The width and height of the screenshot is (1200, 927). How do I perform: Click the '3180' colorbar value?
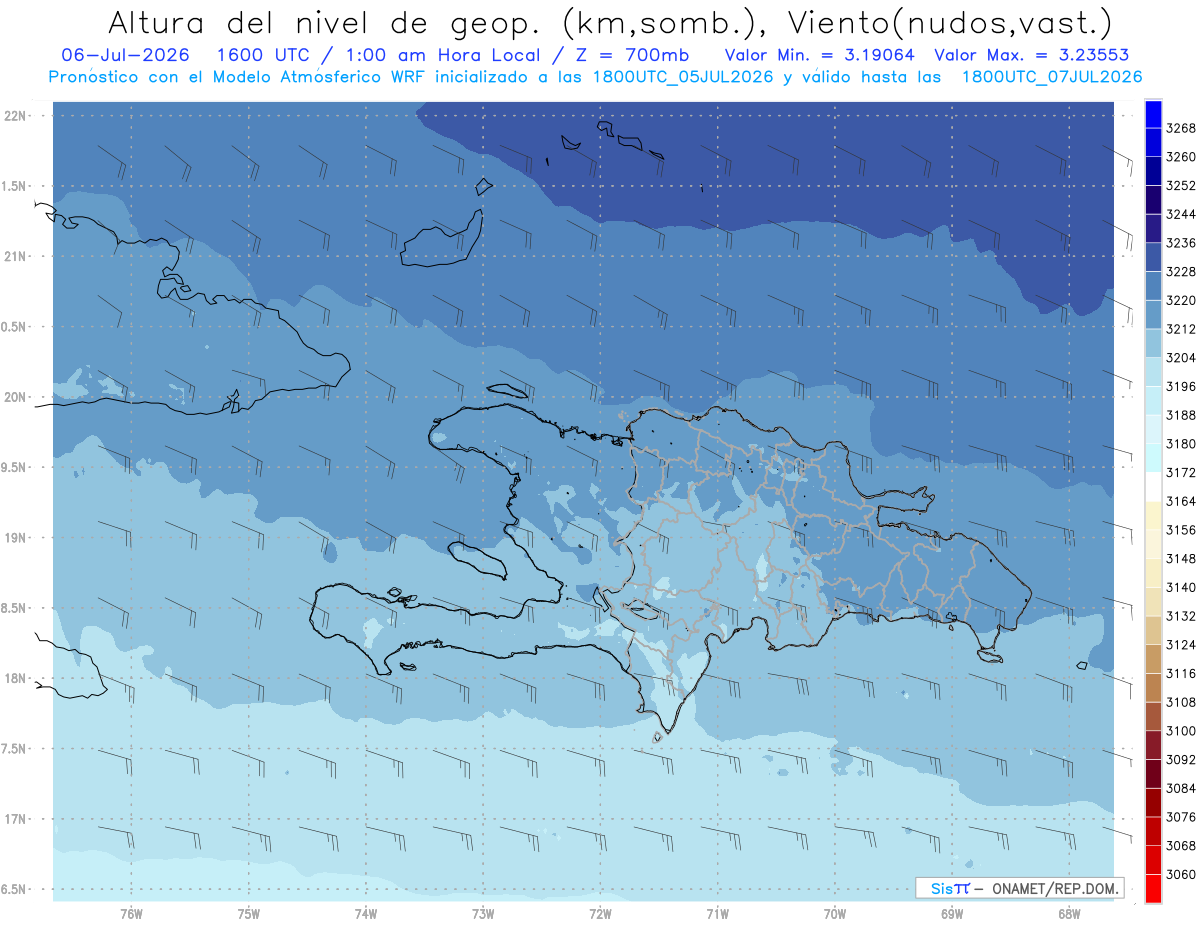click(1181, 444)
